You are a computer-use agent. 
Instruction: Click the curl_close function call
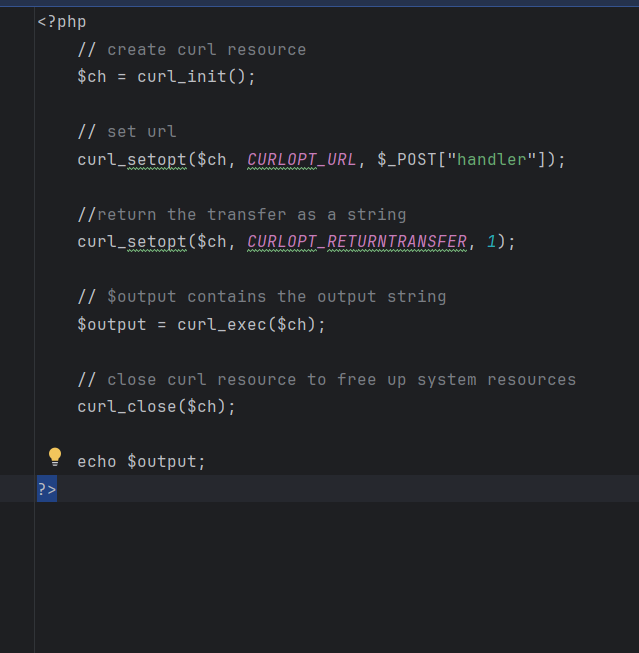click(x=126, y=407)
